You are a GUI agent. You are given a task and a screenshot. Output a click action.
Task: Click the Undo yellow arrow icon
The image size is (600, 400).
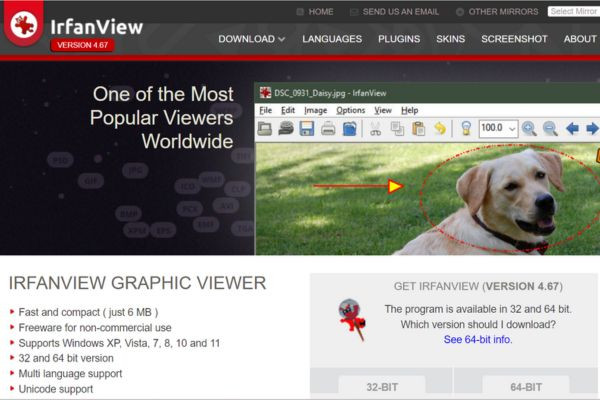440,129
